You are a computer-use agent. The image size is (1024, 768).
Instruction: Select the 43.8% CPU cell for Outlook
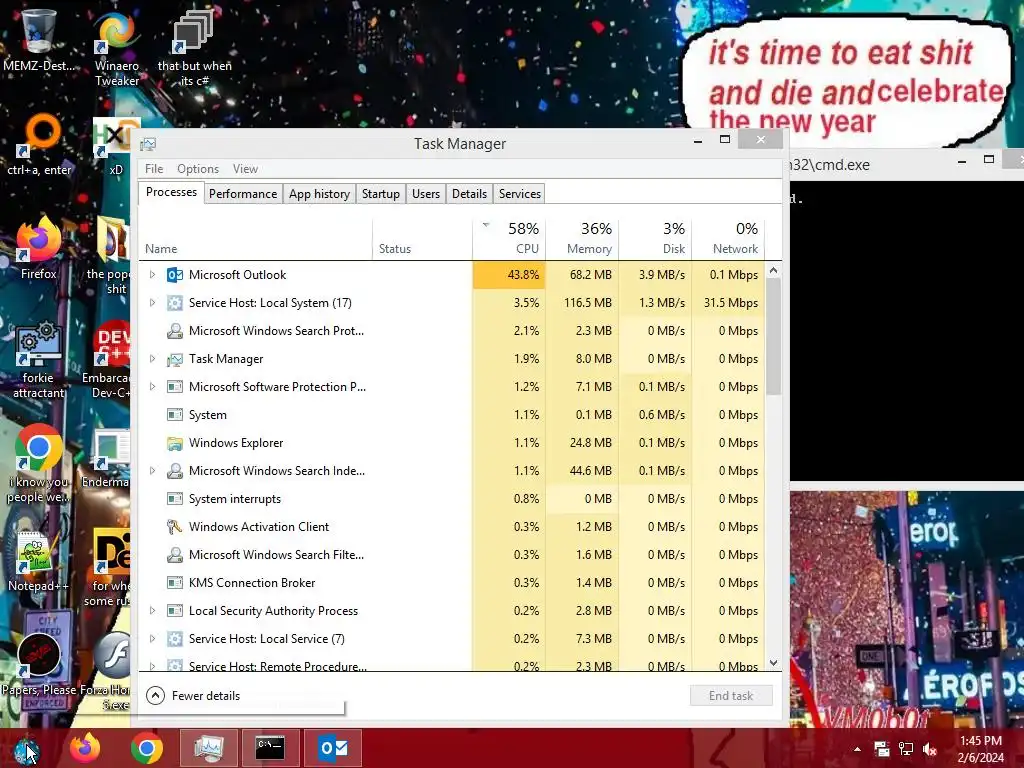pyautogui.click(x=509, y=275)
